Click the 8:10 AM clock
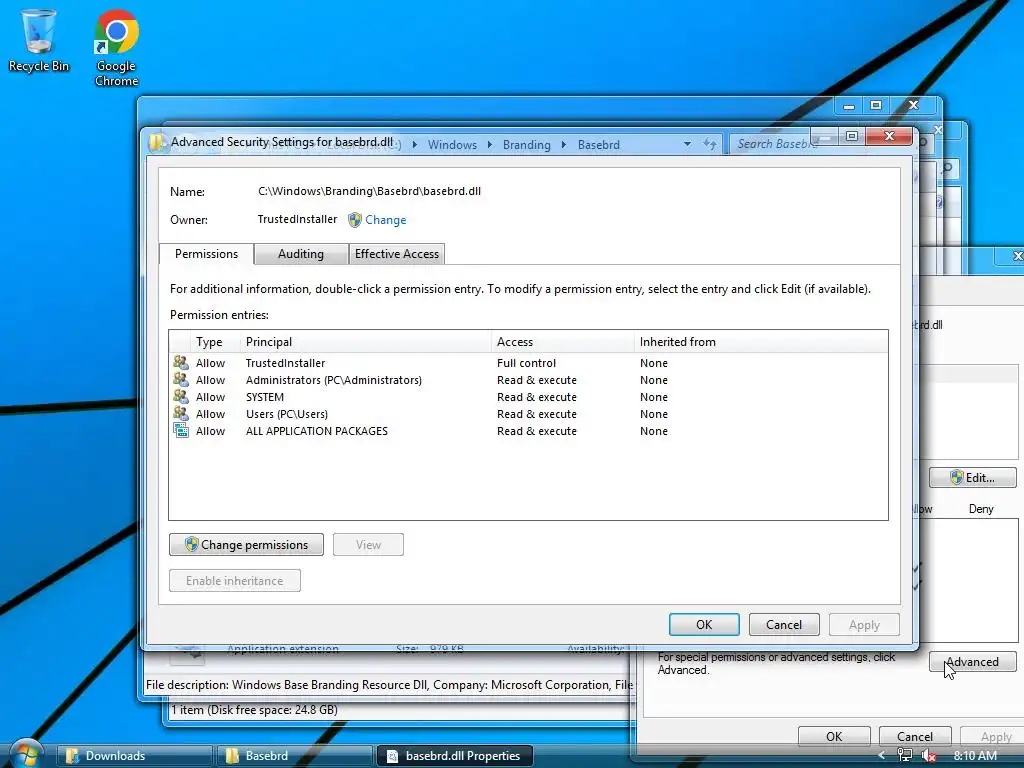This screenshot has width=1024, height=768. click(975, 756)
